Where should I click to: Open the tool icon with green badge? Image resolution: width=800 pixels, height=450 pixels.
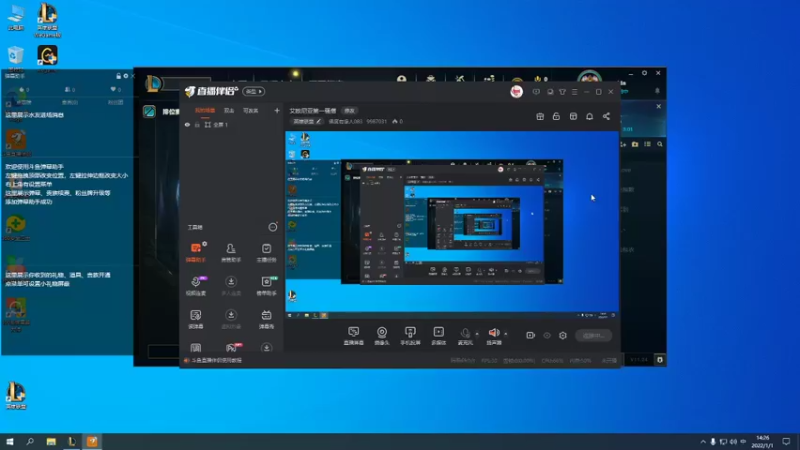click(x=266, y=286)
